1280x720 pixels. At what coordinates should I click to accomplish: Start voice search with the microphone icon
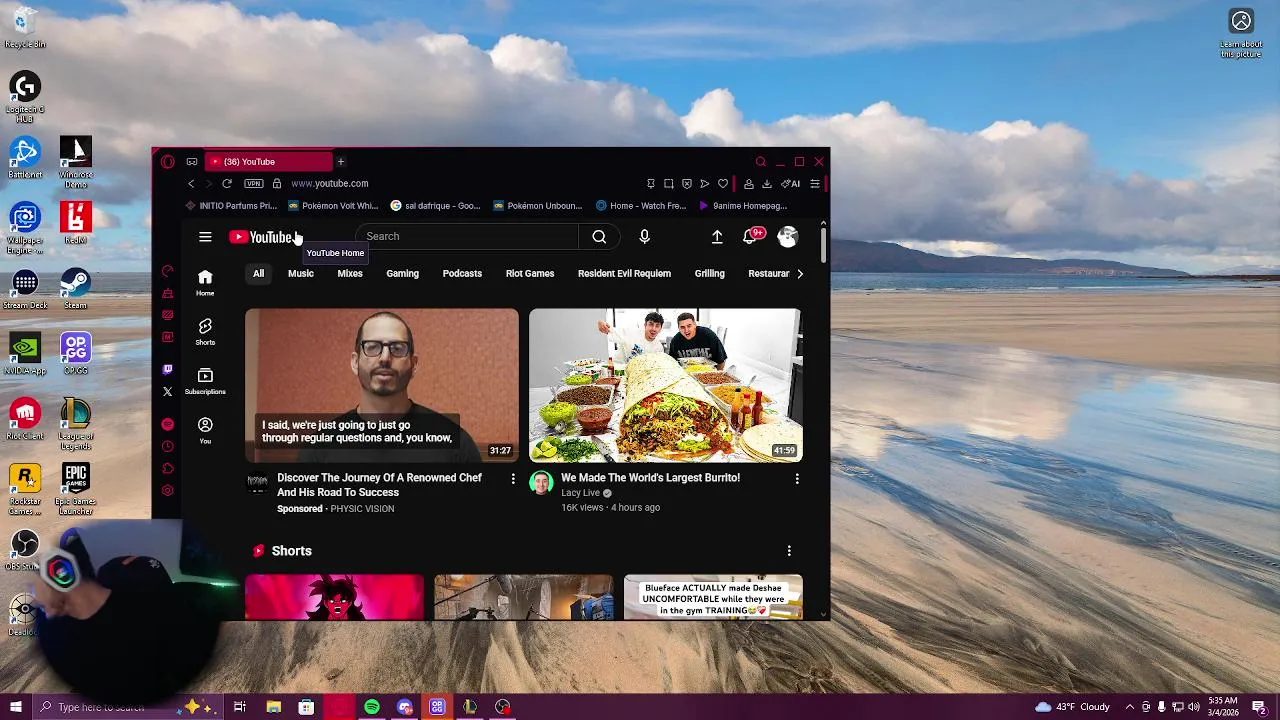[x=644, y=237]
